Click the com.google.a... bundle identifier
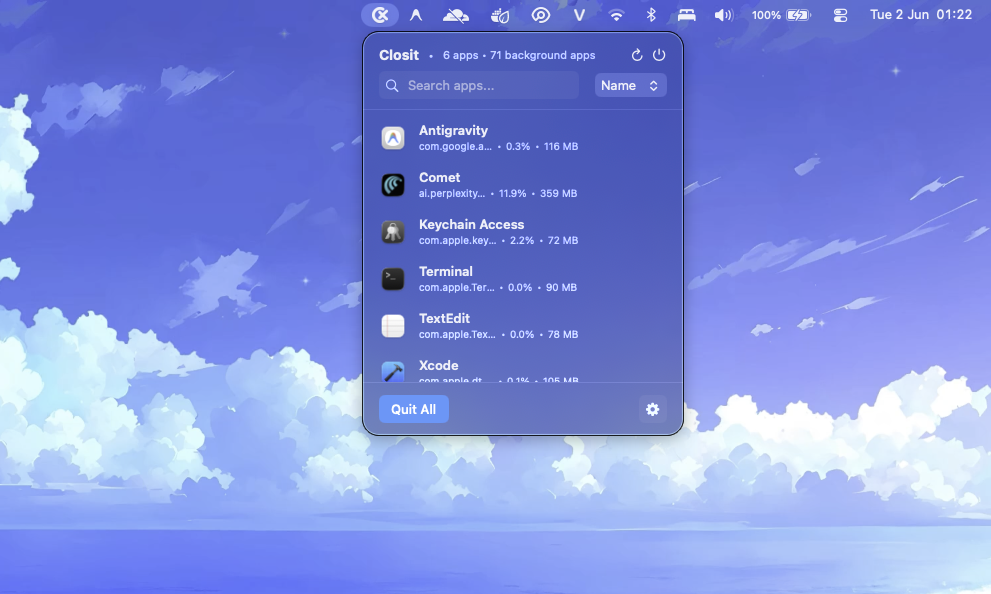The image size is (991, 594). [x=455, y=147]
